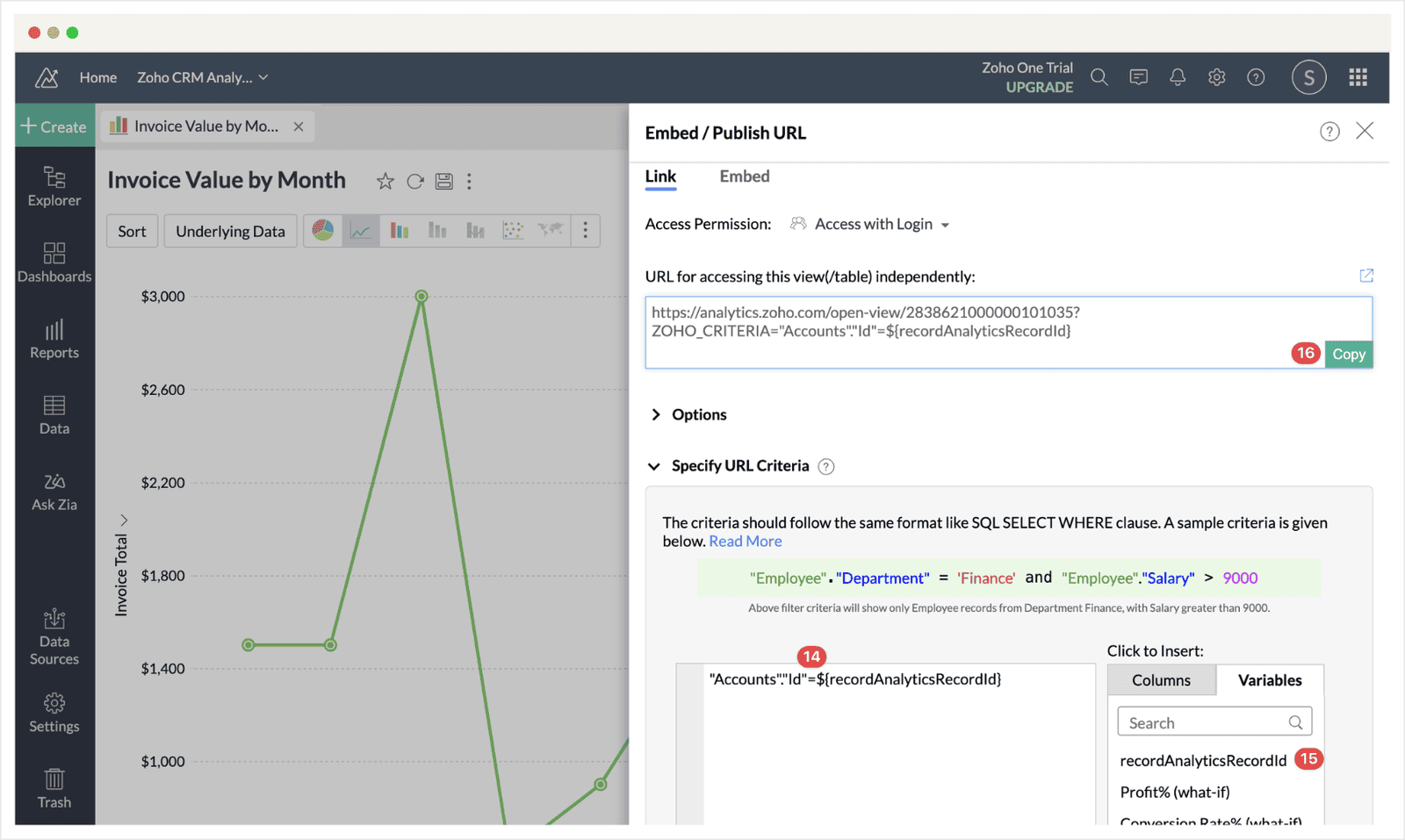Open more chart types menu
This screenshot has width=1405, height=840.
pyautogui.click(x=586, y=231)
